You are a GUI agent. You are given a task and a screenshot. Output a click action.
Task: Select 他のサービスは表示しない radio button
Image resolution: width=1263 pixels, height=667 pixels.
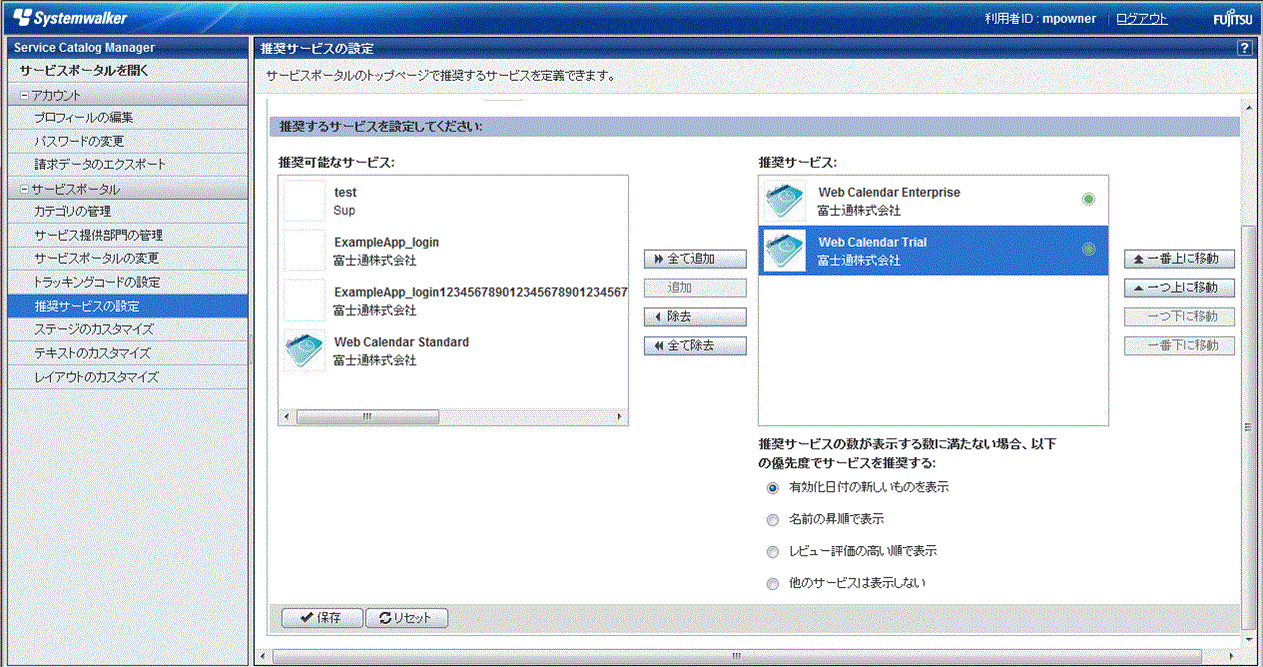(x=772, y=583)
